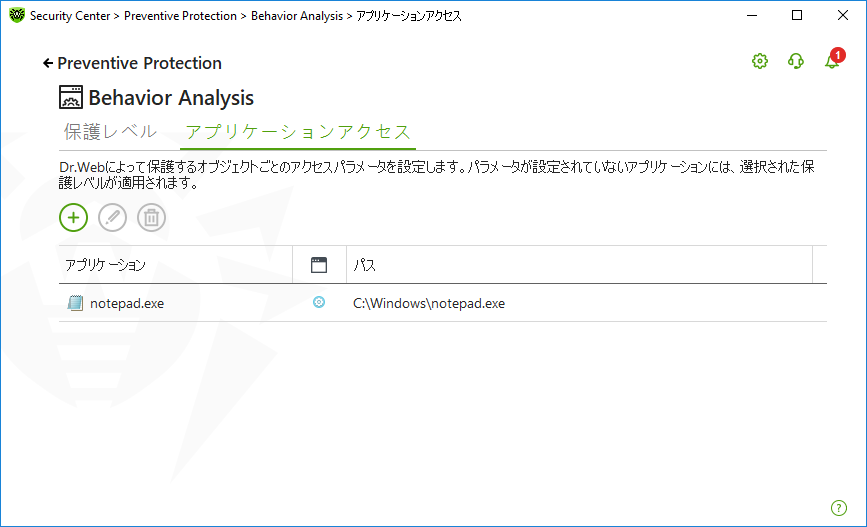
Task: Click the path C:\Windows\notepad.exe
Action: click(x=429, y=303)
